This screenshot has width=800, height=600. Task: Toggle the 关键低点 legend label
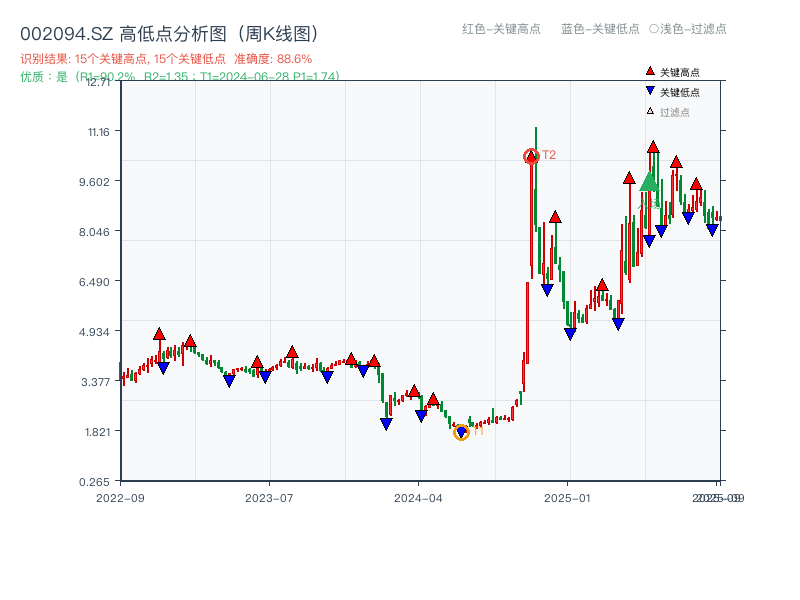pyautogui.click(x=680, y=92)
